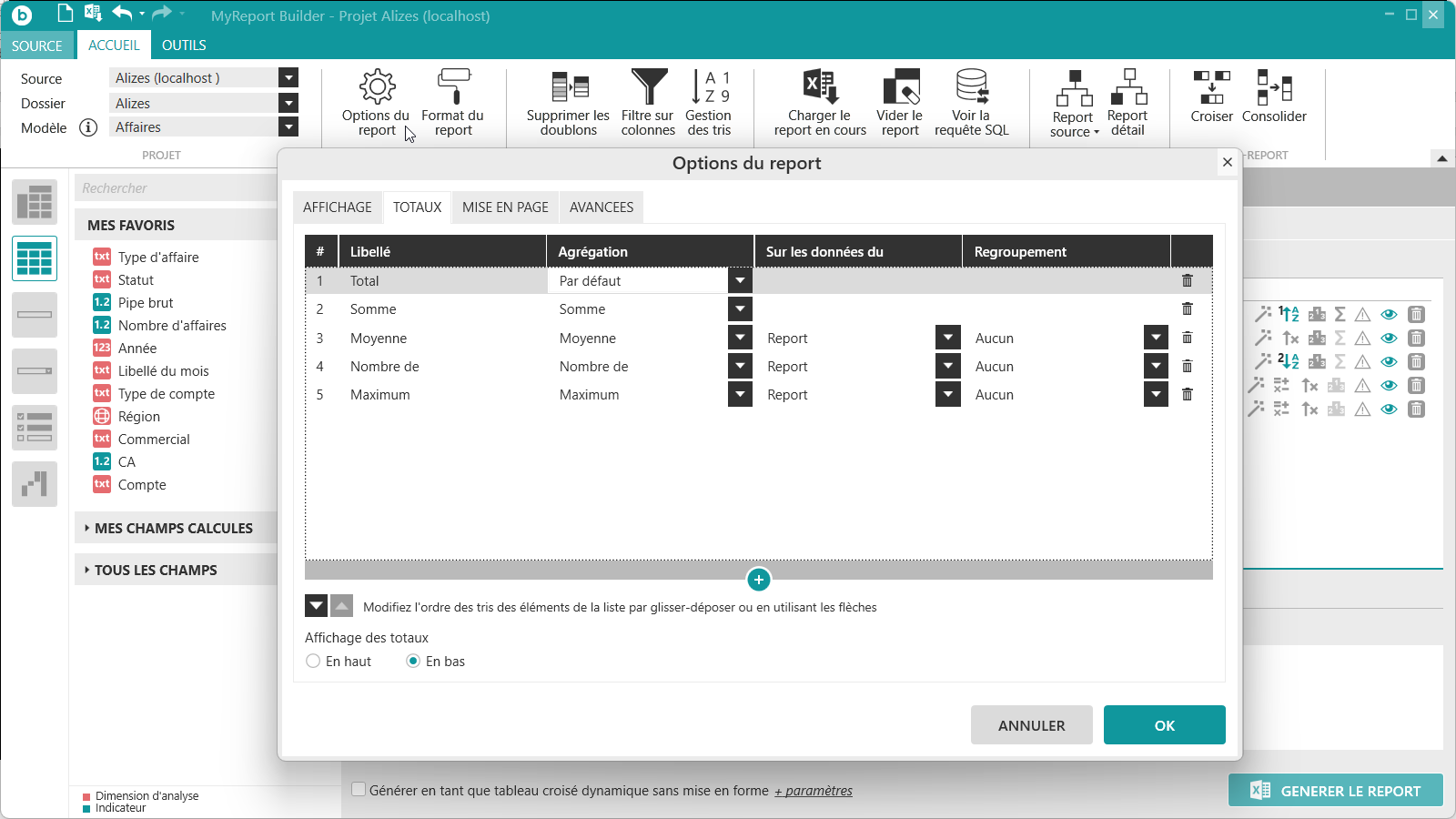Select the En bas radio button

(413, 662)
